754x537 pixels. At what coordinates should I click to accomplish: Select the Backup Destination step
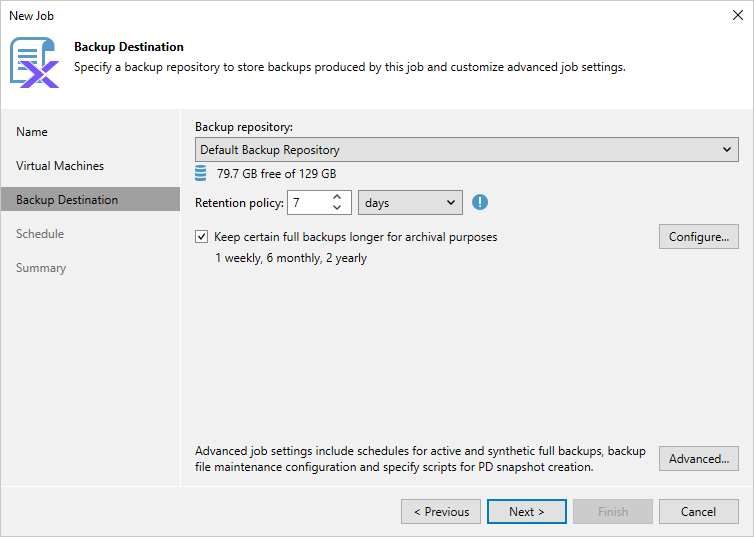pyautogui.click(x=67, y=200)
